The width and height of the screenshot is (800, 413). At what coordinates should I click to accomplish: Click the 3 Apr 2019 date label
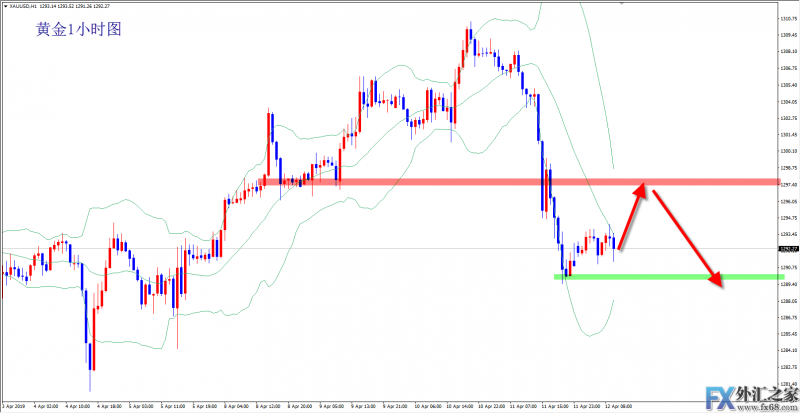(14, 407)
